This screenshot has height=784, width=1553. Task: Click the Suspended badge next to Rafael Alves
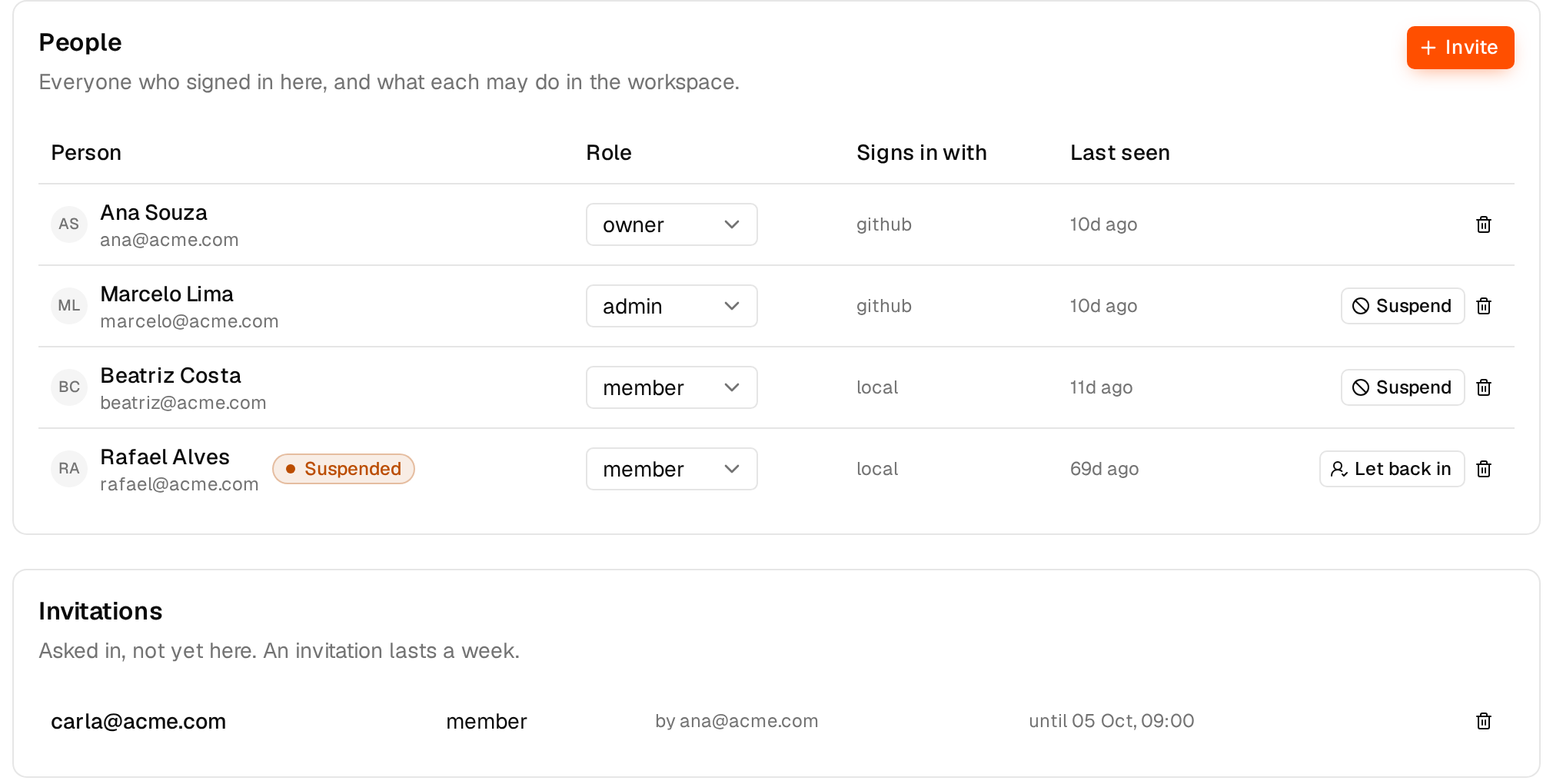coord(344,469)
